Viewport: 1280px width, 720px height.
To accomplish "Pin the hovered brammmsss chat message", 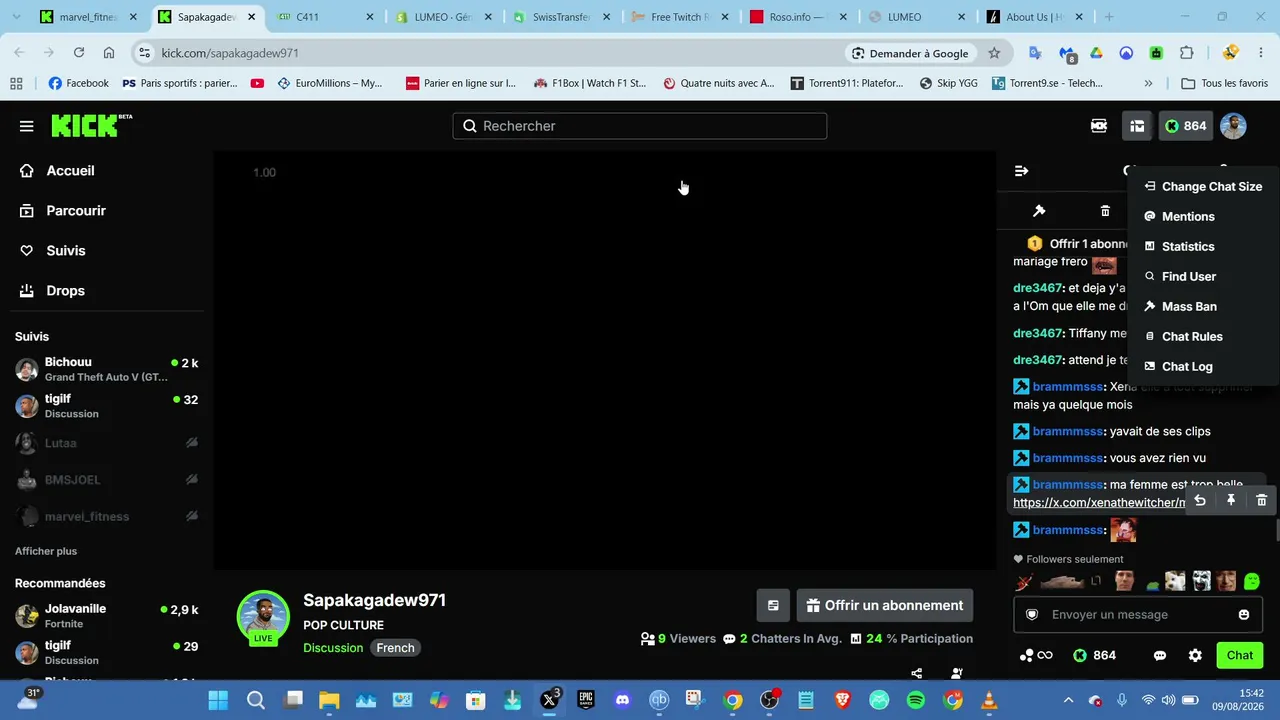I will tap(1231, 500).
